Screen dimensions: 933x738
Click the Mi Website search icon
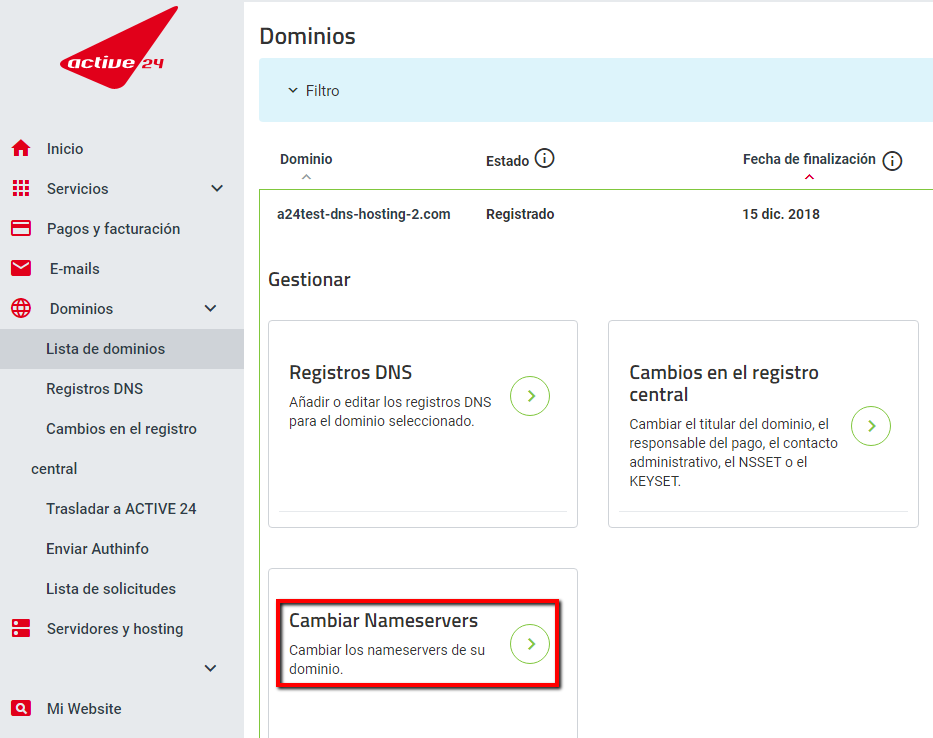tap(21, 708)
